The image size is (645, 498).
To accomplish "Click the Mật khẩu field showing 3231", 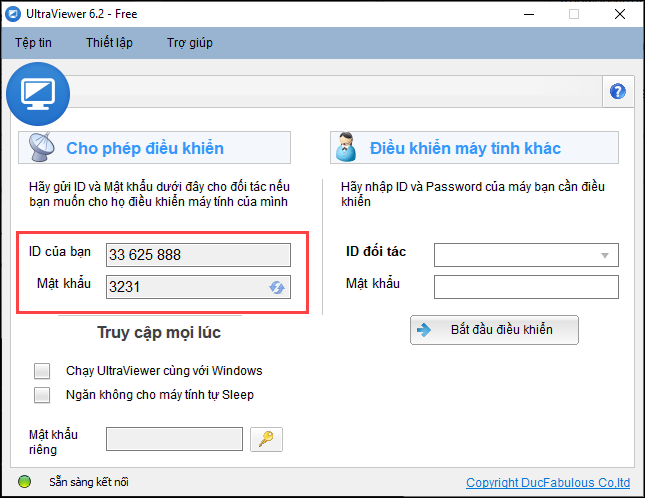I will coord(198,287).
